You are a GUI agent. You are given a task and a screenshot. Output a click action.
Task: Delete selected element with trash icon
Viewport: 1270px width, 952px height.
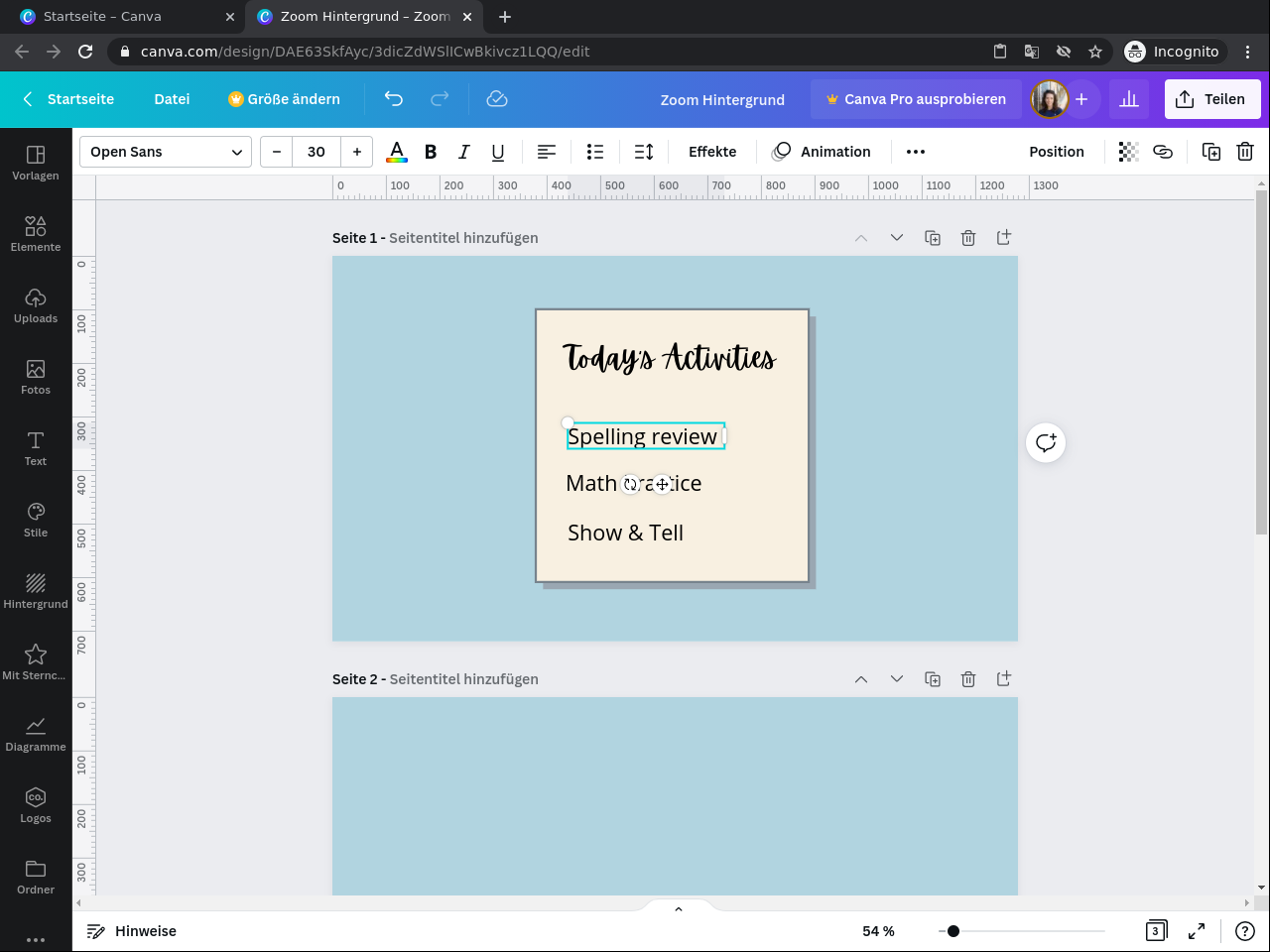pos(1245,152)
